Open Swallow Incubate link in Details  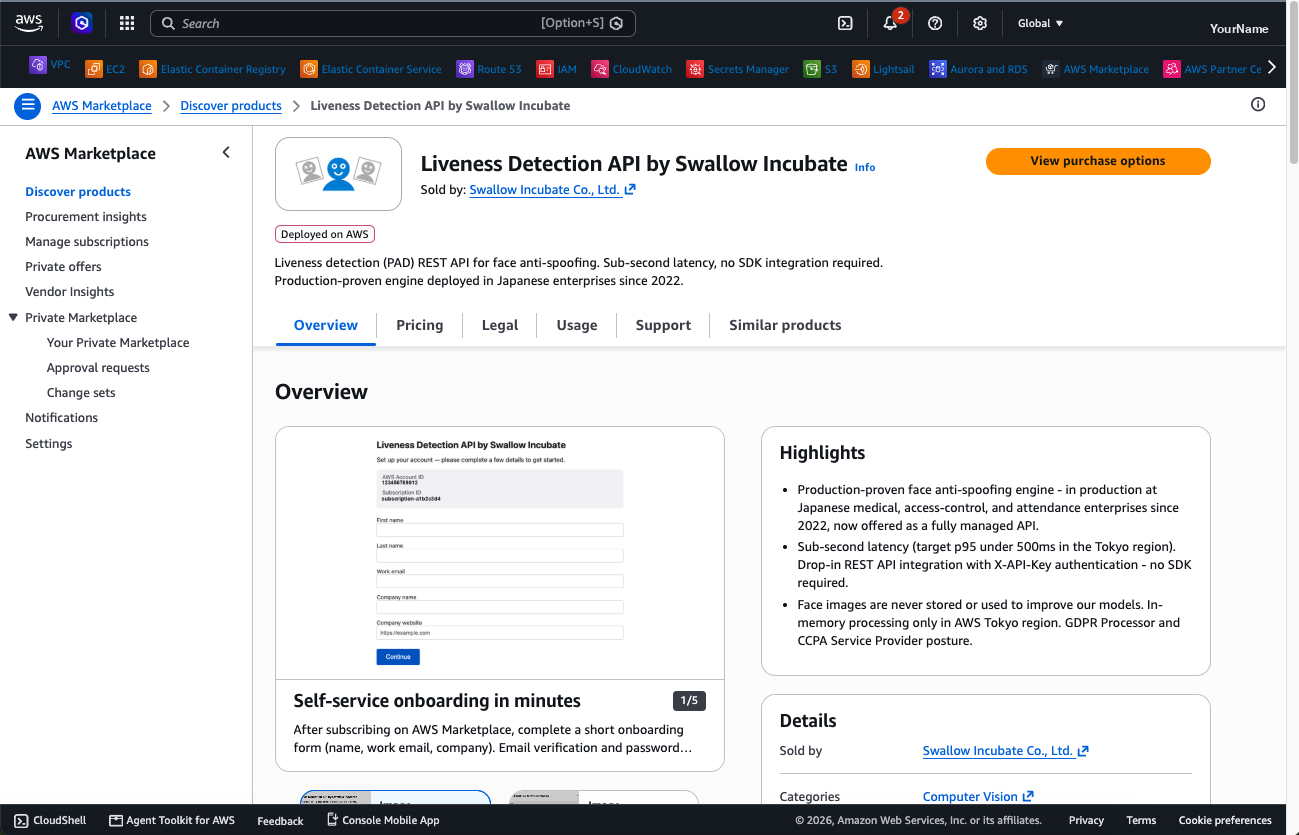[x=1005, y=751]
